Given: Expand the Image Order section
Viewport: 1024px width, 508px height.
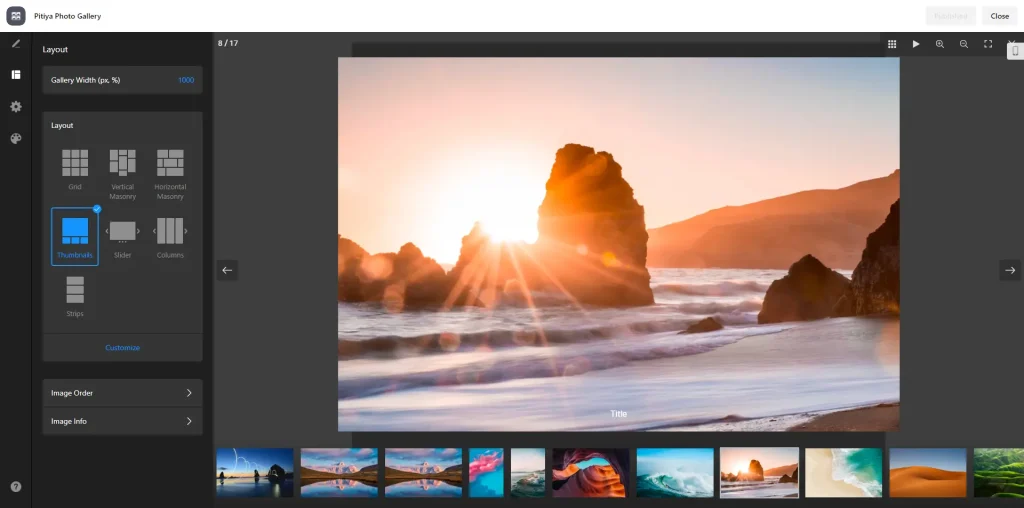Looking at the screenshot, I should 123,393.
